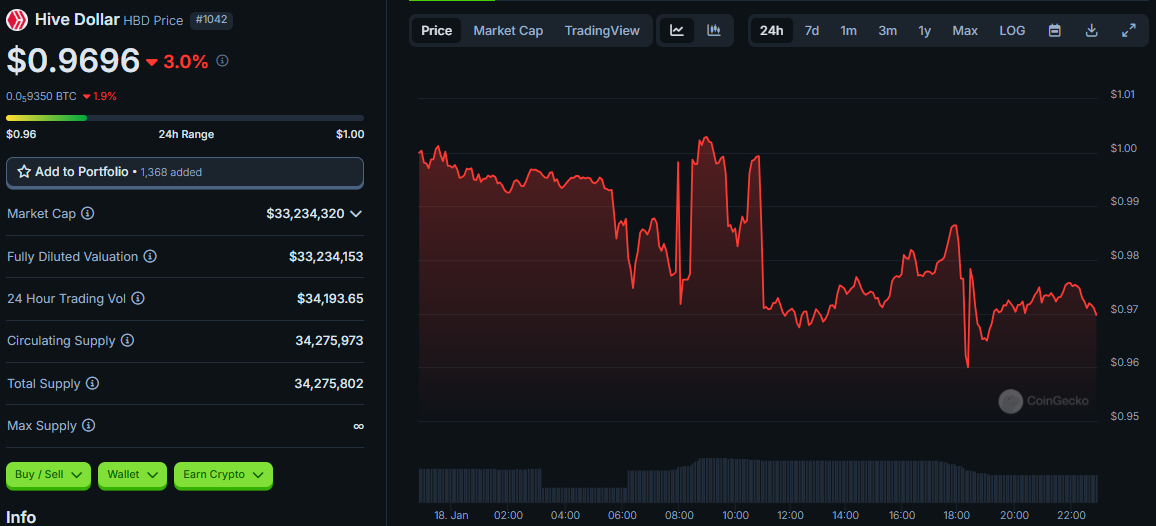The height and width of the screenshot is (526, 1156).
Task: Show 24 Hour Trading Vol info icon
Action: click(137, 299)
